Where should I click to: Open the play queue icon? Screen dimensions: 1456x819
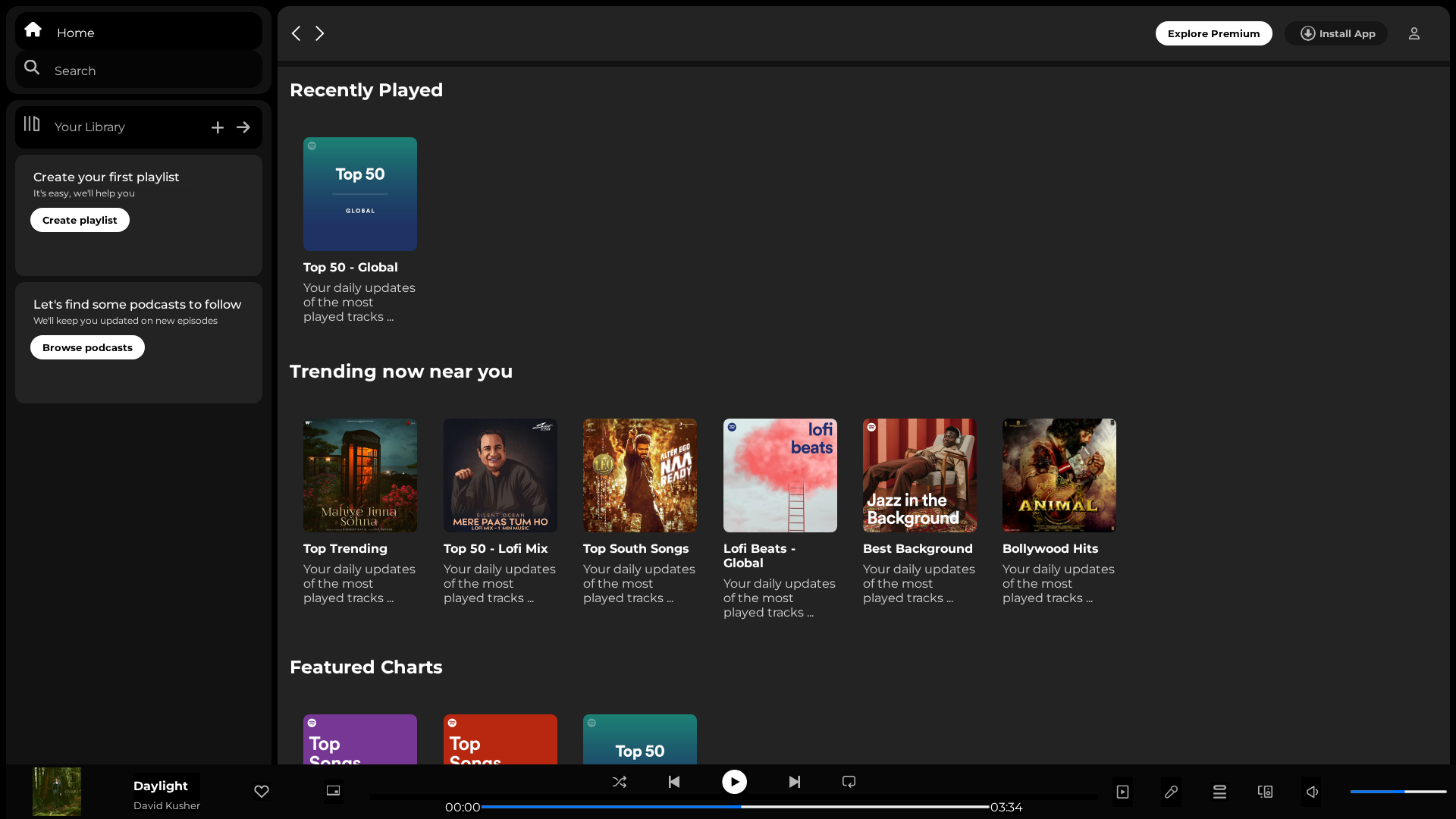[1219, 792]
